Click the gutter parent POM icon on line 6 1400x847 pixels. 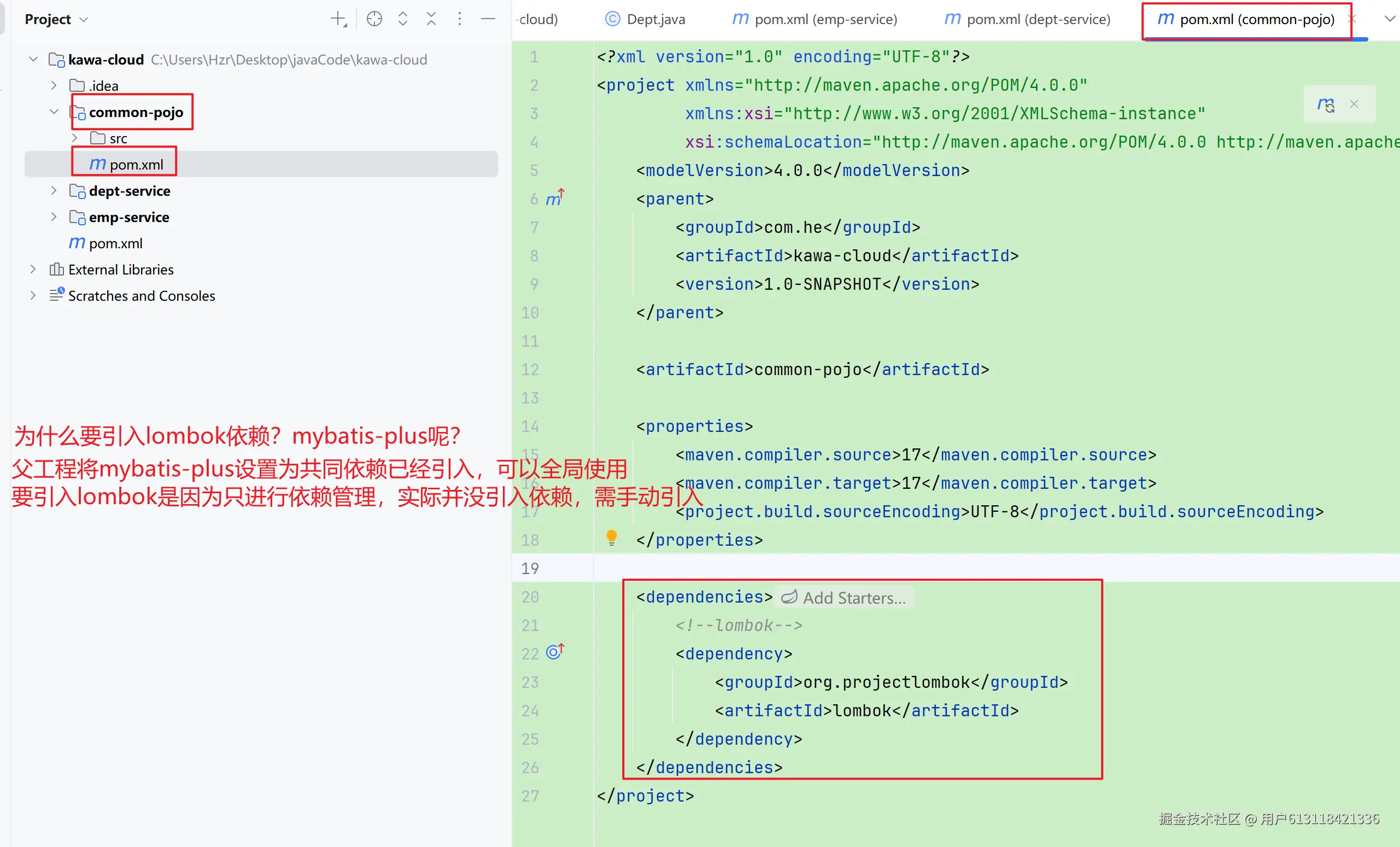point(554,198)
